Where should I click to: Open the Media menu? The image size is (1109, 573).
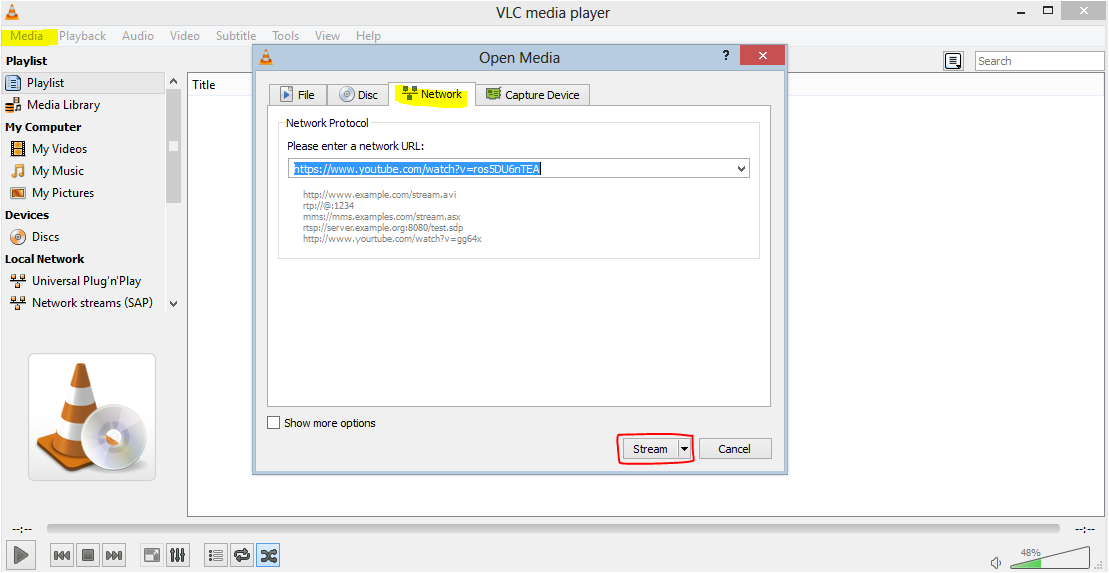pyautogui.click(x=27, y=35)
